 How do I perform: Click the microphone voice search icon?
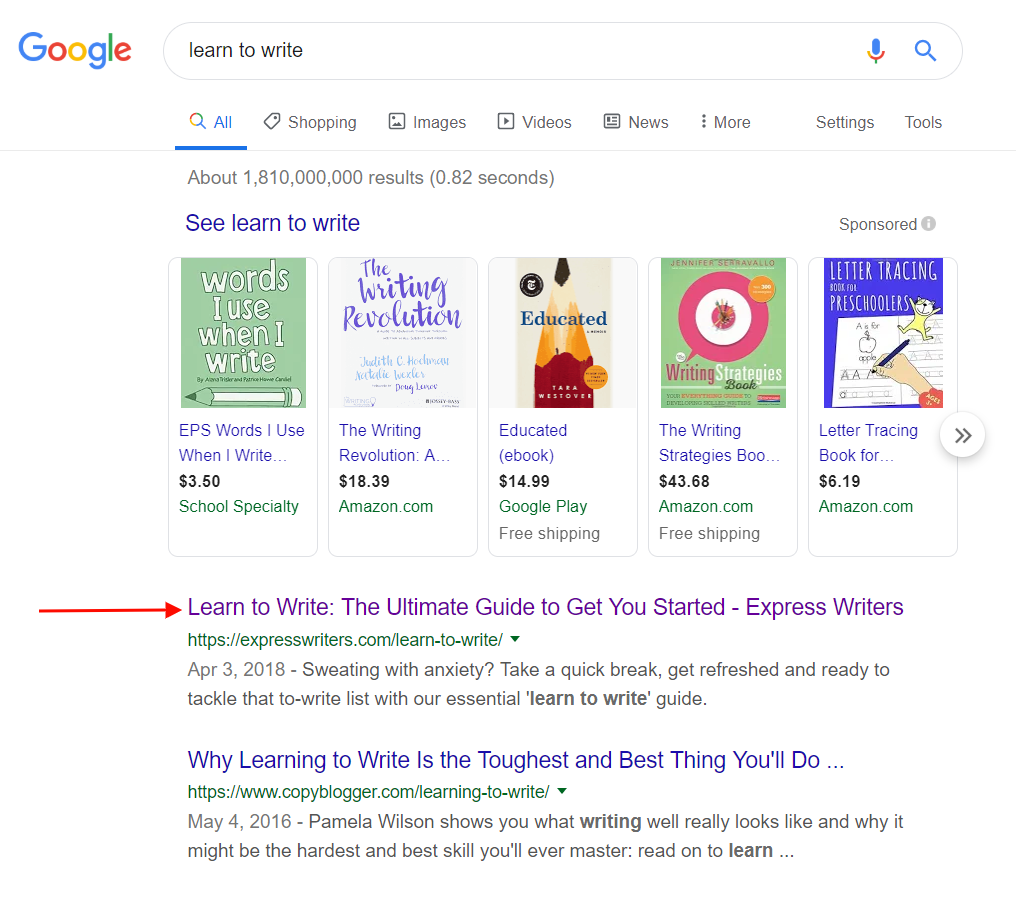[x=876, y=51]
